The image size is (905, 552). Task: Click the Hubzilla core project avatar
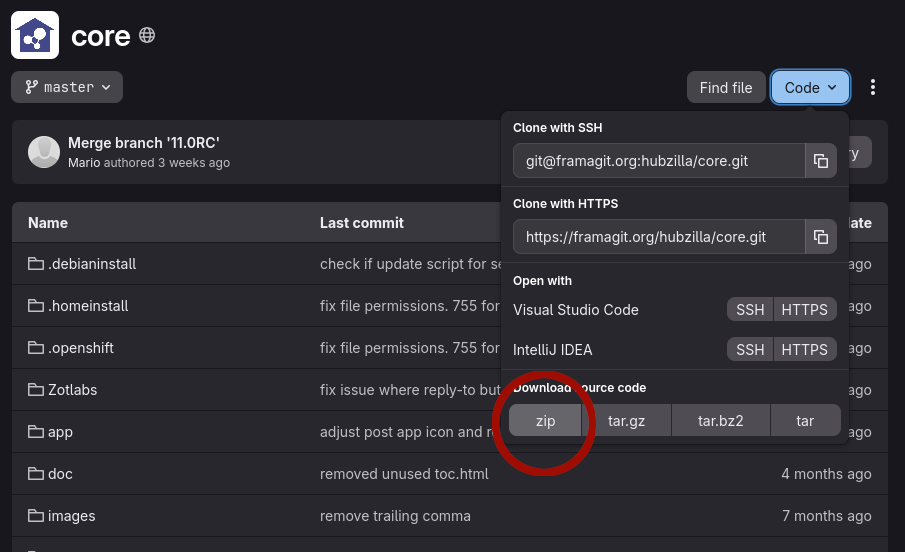click(x=35, y=36)
